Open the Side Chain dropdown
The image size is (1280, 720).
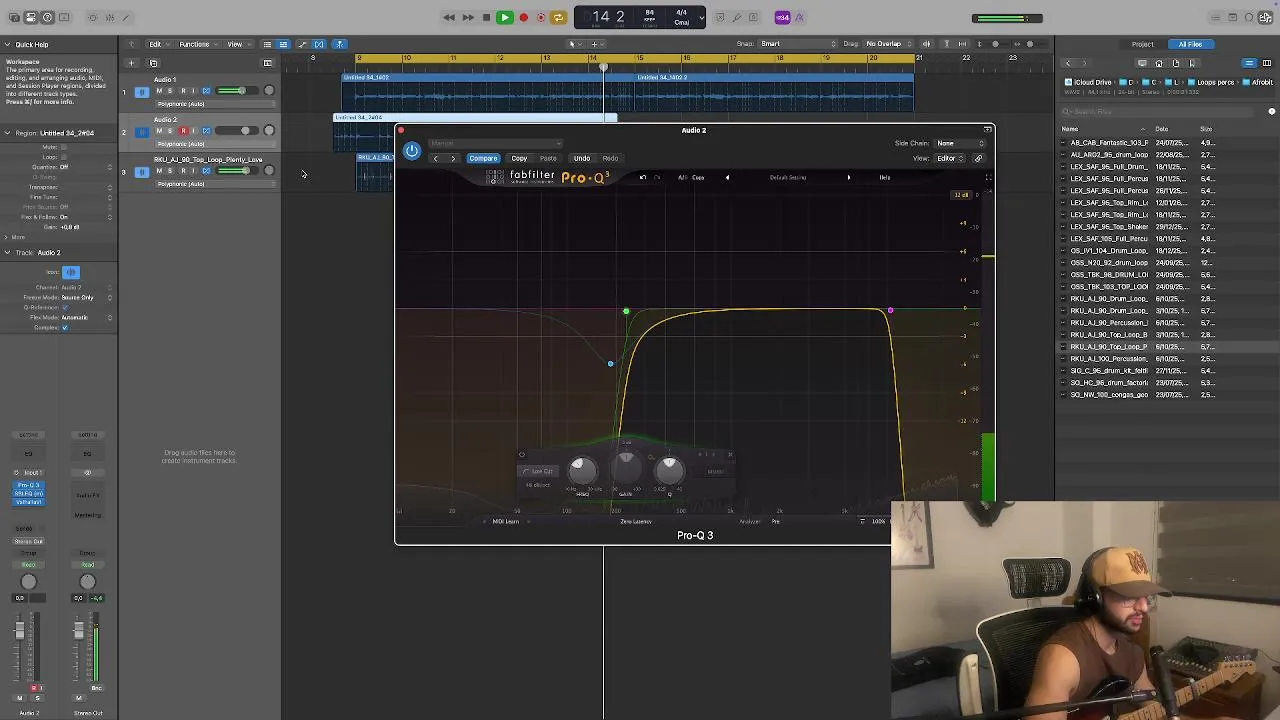[959, 143]
